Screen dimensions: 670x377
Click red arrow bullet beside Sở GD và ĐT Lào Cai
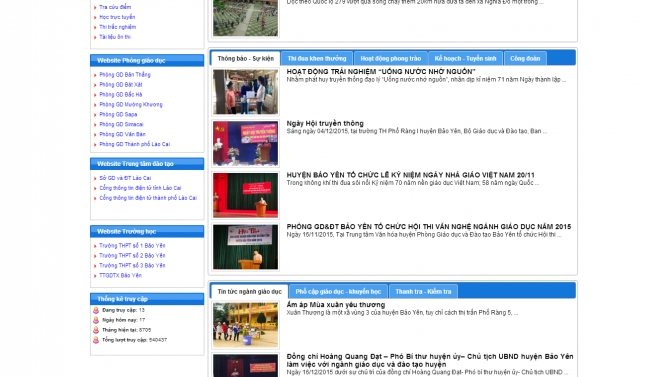(x=95, y=178)
